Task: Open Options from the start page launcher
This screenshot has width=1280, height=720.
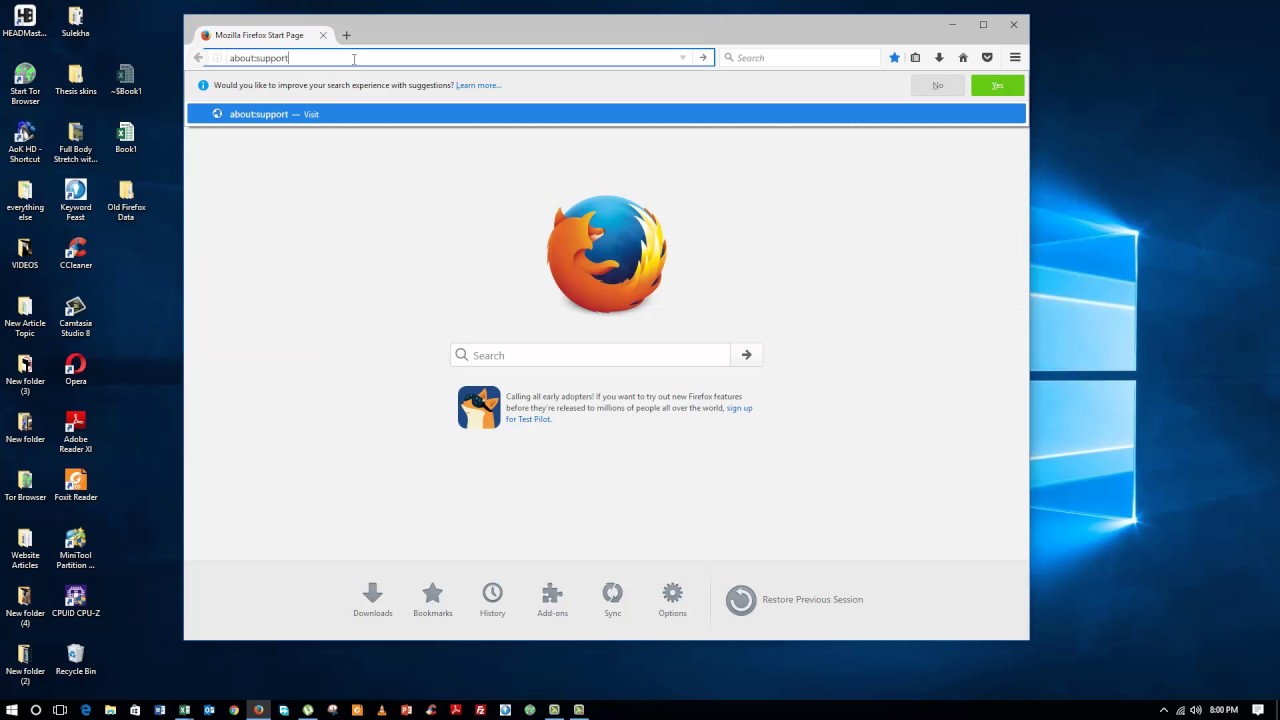Action: click(x=672, y=600)
